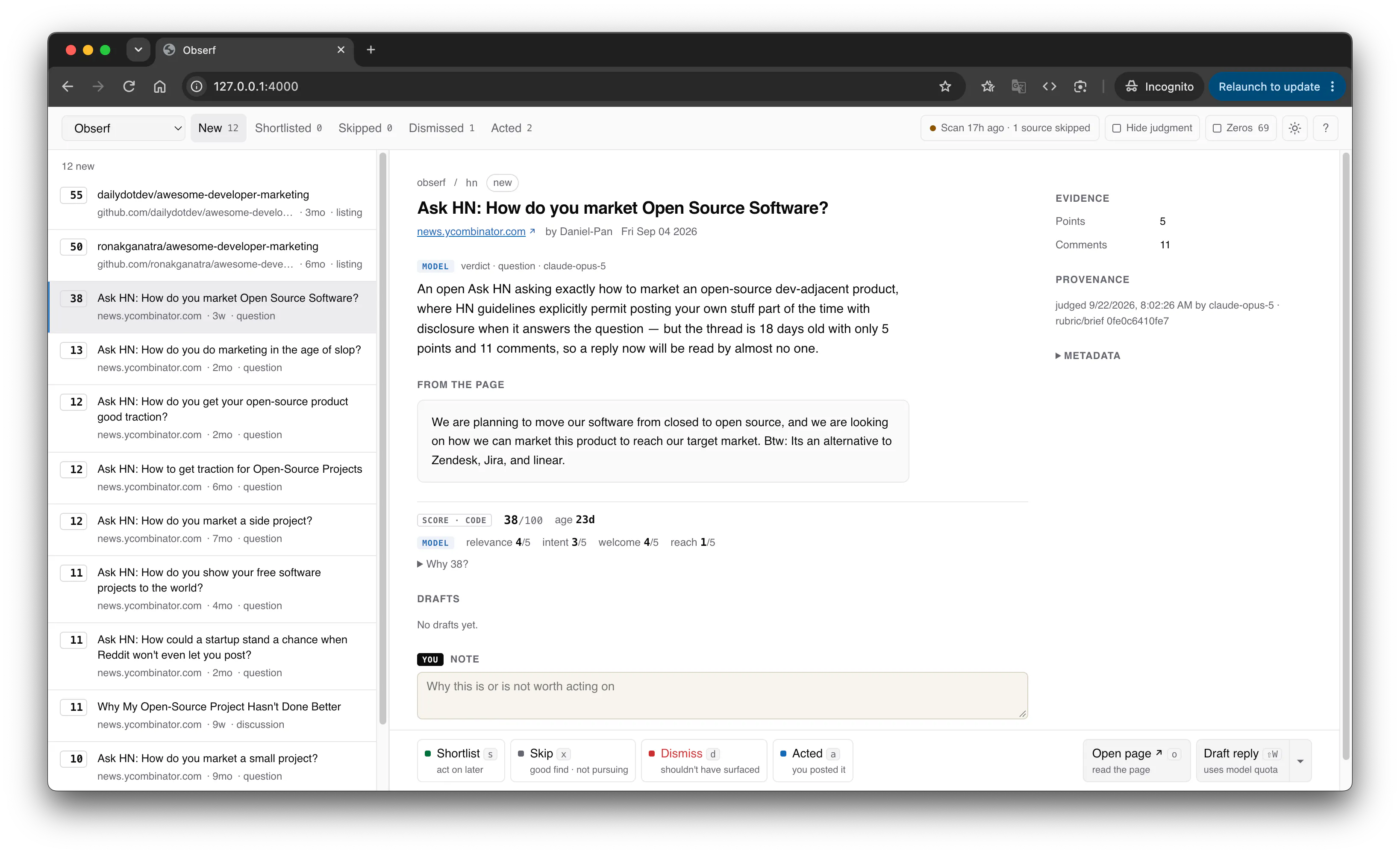Image resolution: width=1400 pixels, height=854 pixels.
Task: Click the Dismiss action button
Action: pos(704,760)
